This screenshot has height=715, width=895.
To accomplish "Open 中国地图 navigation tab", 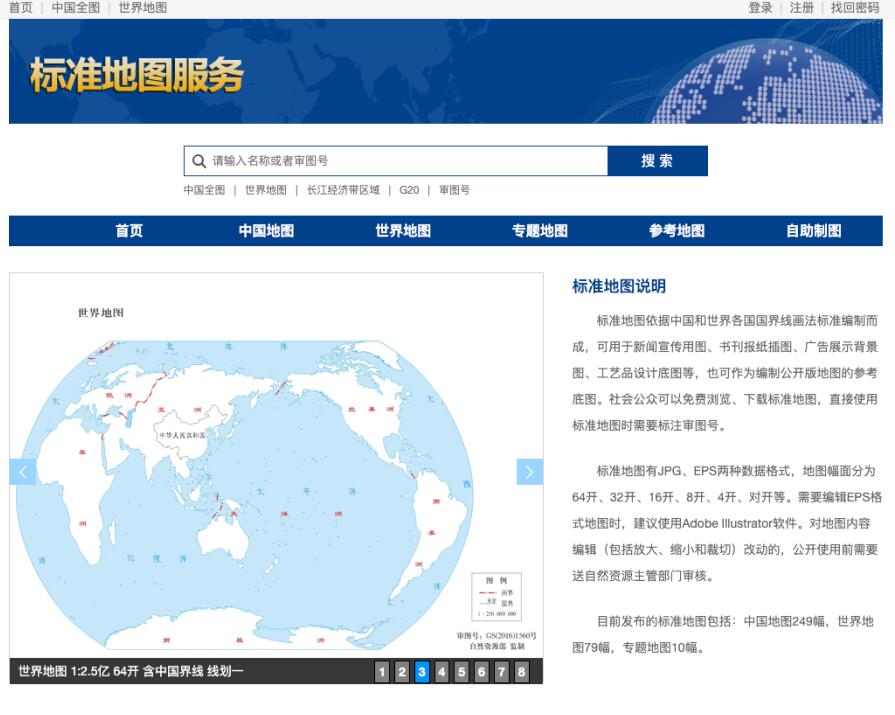I will click(266, 231).
